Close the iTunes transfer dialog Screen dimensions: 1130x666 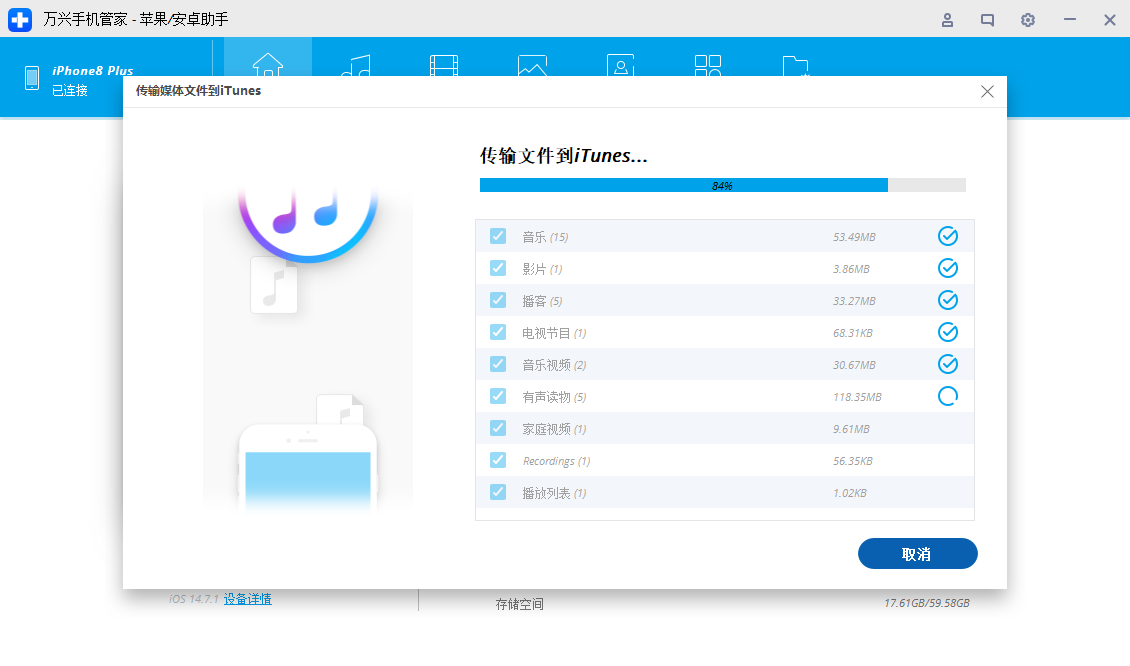pos(987,91)
